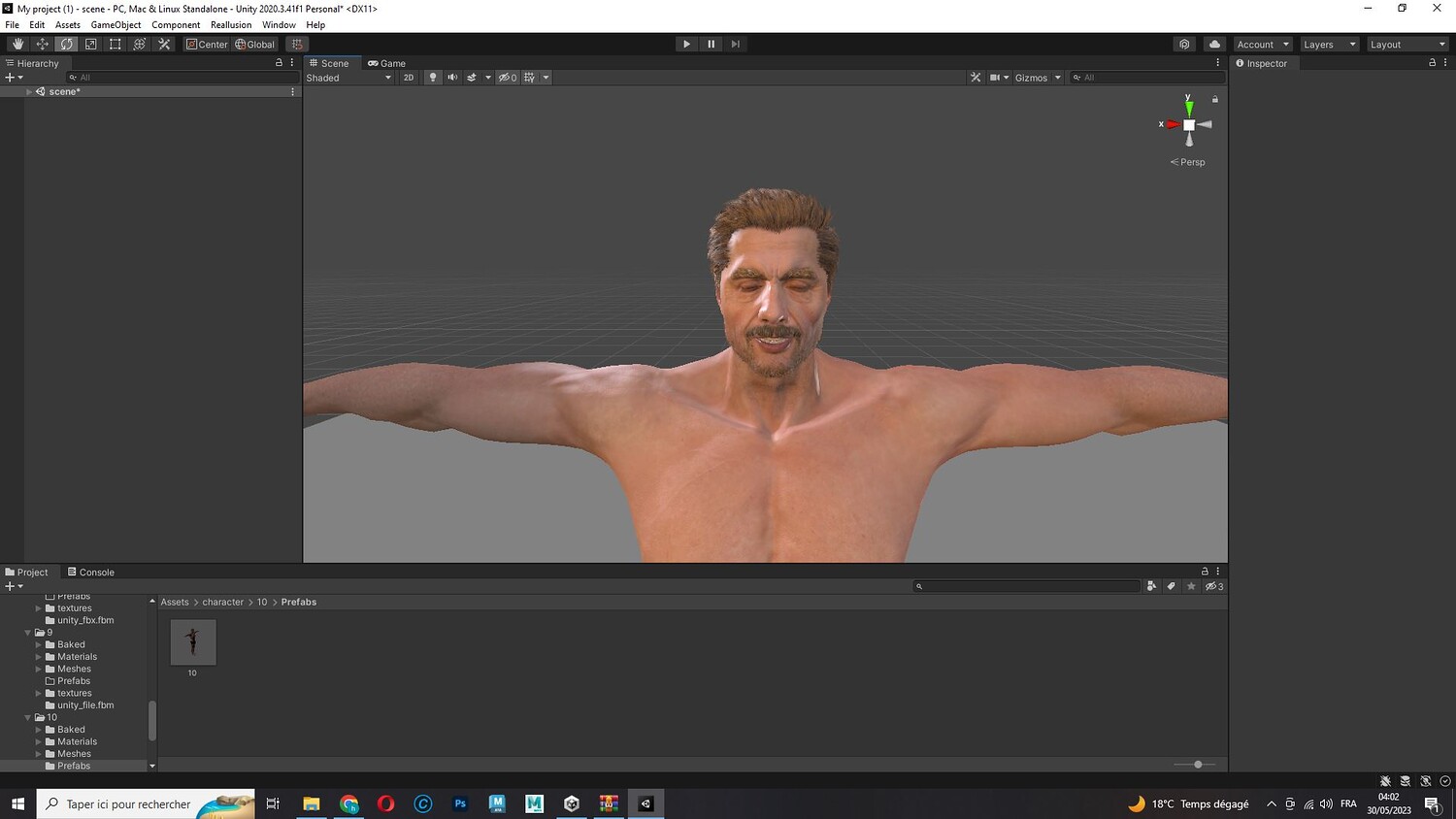Toggle pivot Center button
1456x819 pixels.
click(207, 45)
